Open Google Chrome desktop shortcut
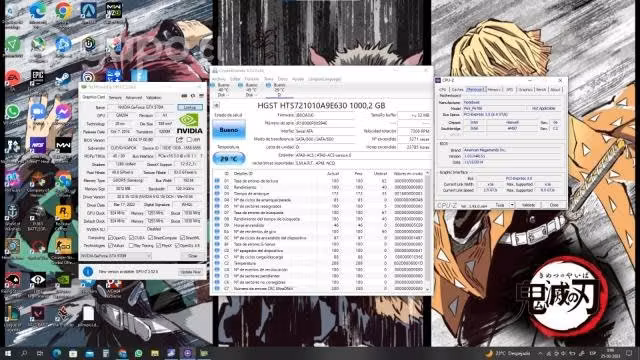The height and width of the screenshot is (360, 640). [63, 11]
